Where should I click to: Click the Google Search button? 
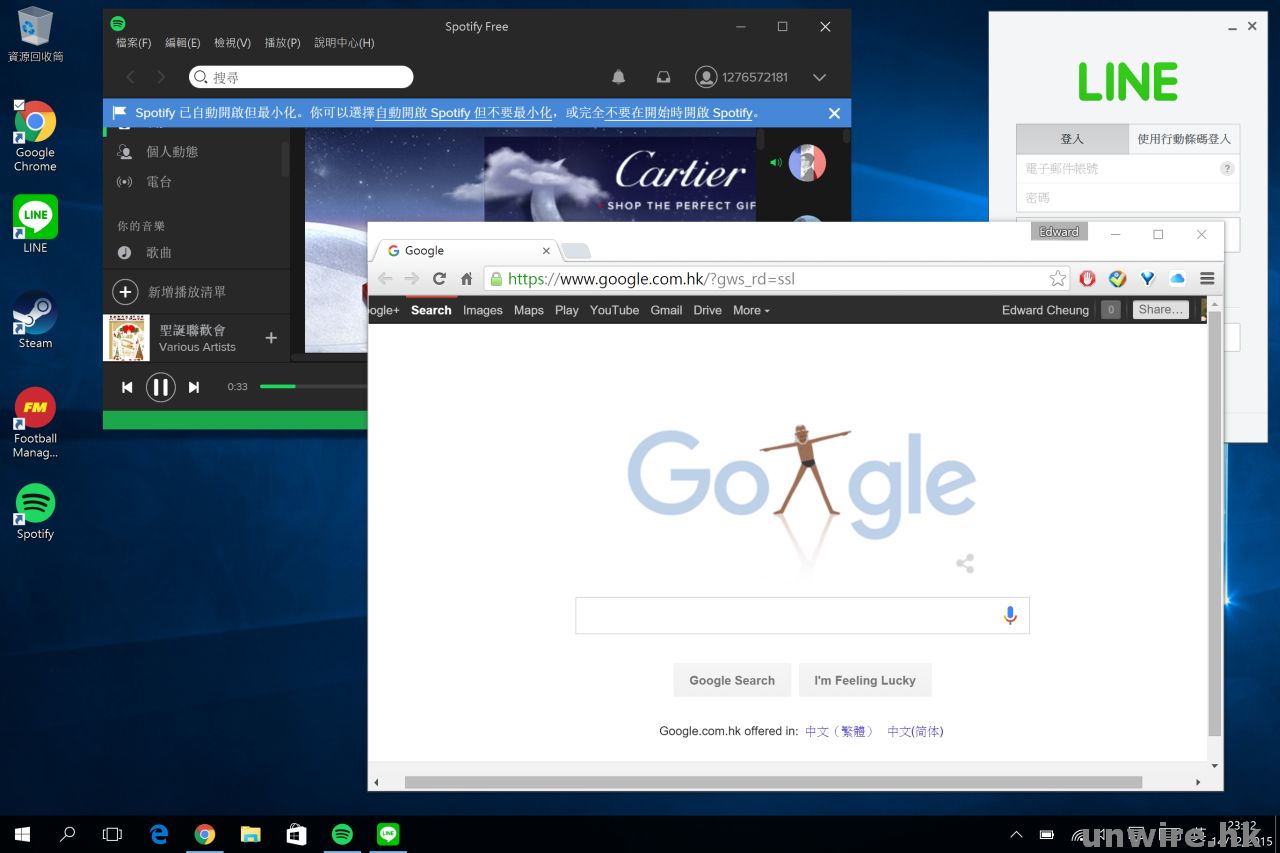click(x=732, y=680)
